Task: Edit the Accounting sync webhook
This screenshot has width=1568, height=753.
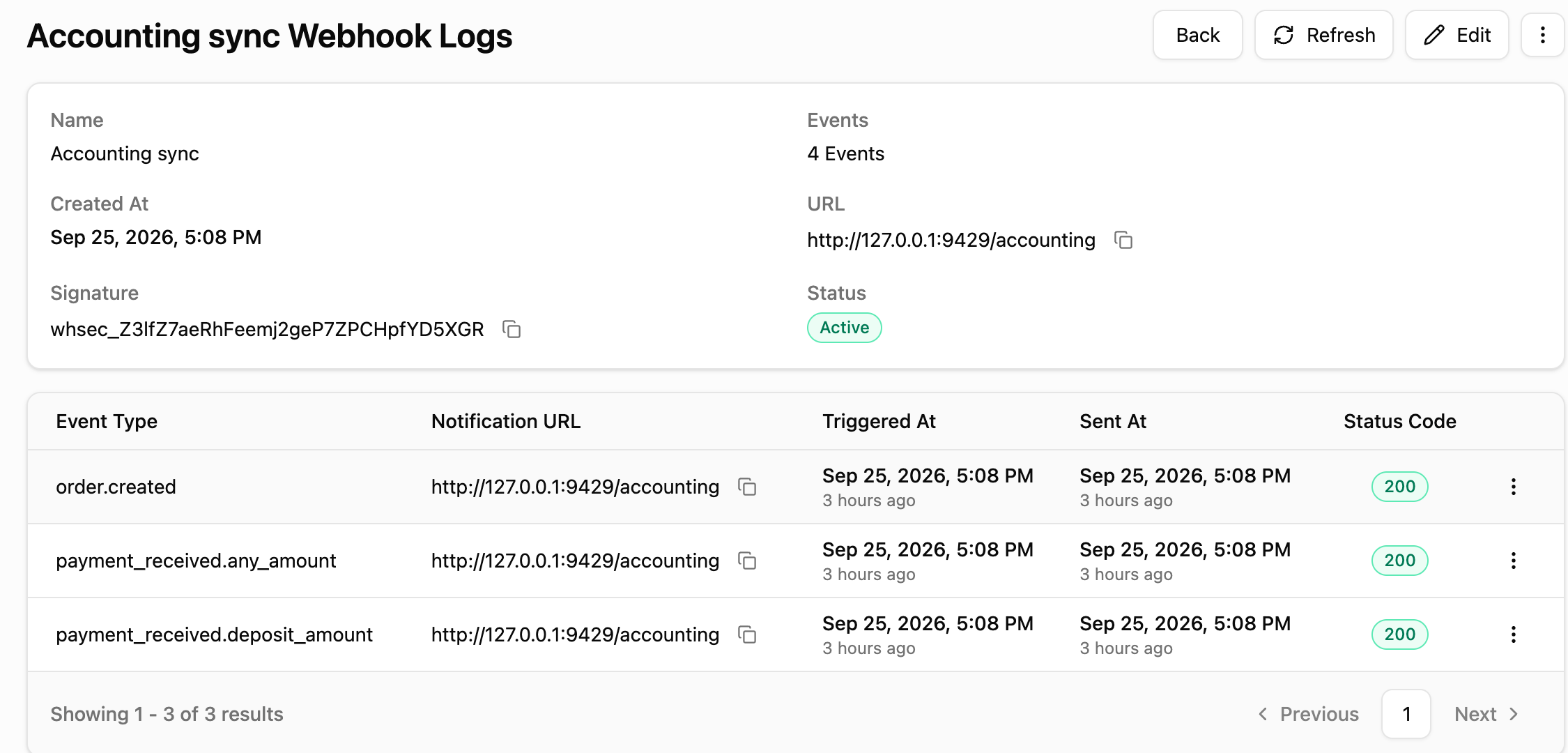Action: tap(1456, 35)
